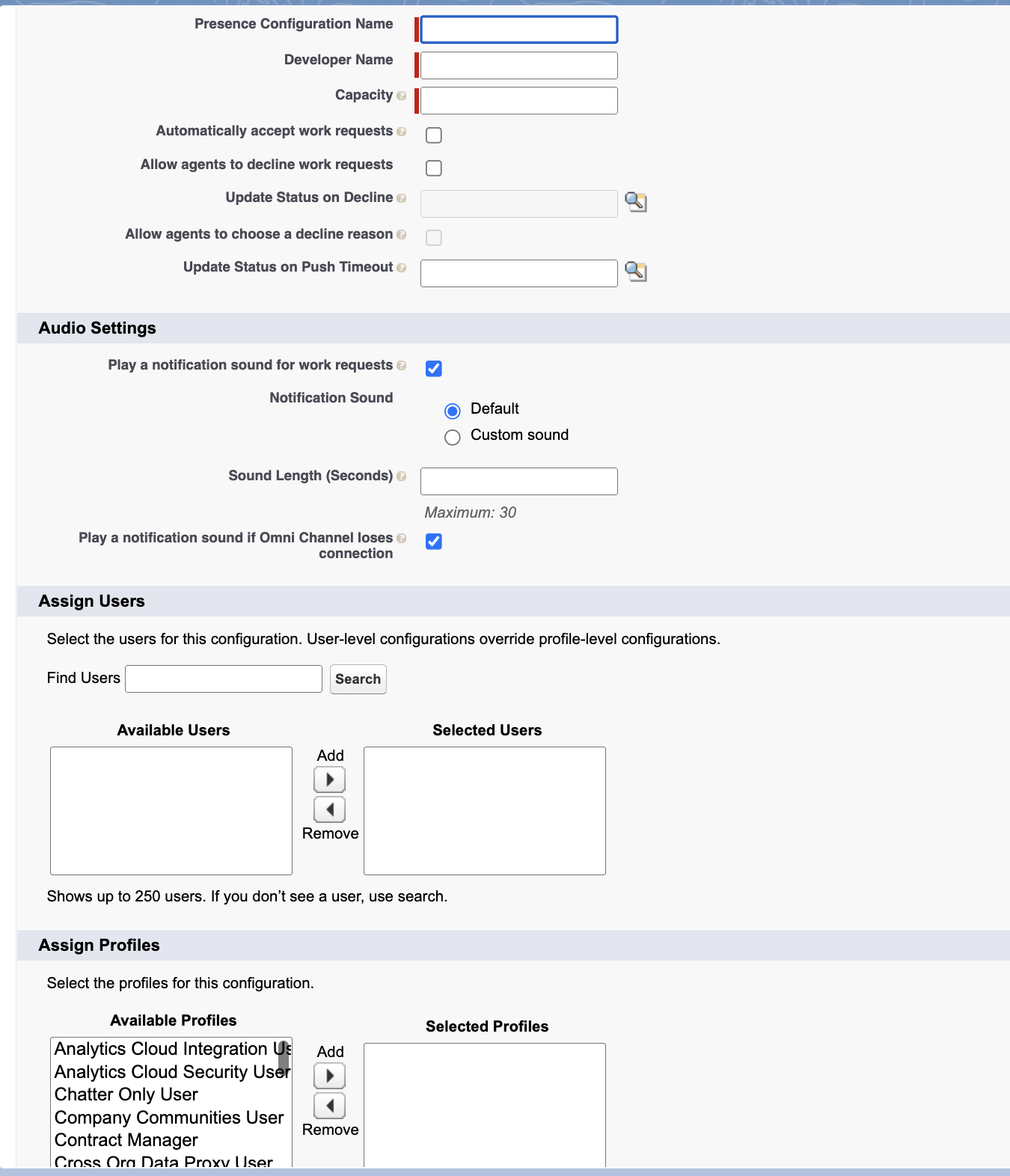
Task: Uncheck Play a notification sound for work requests
Action: coord(434,369)
